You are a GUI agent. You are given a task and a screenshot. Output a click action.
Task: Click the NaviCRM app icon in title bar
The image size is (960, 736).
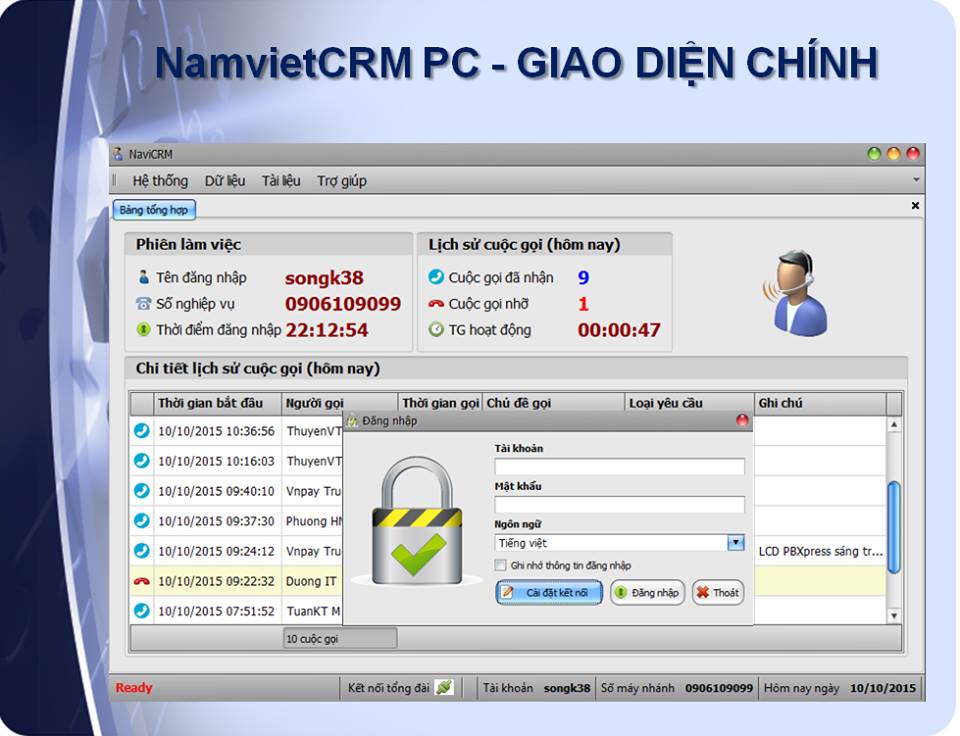118,154
